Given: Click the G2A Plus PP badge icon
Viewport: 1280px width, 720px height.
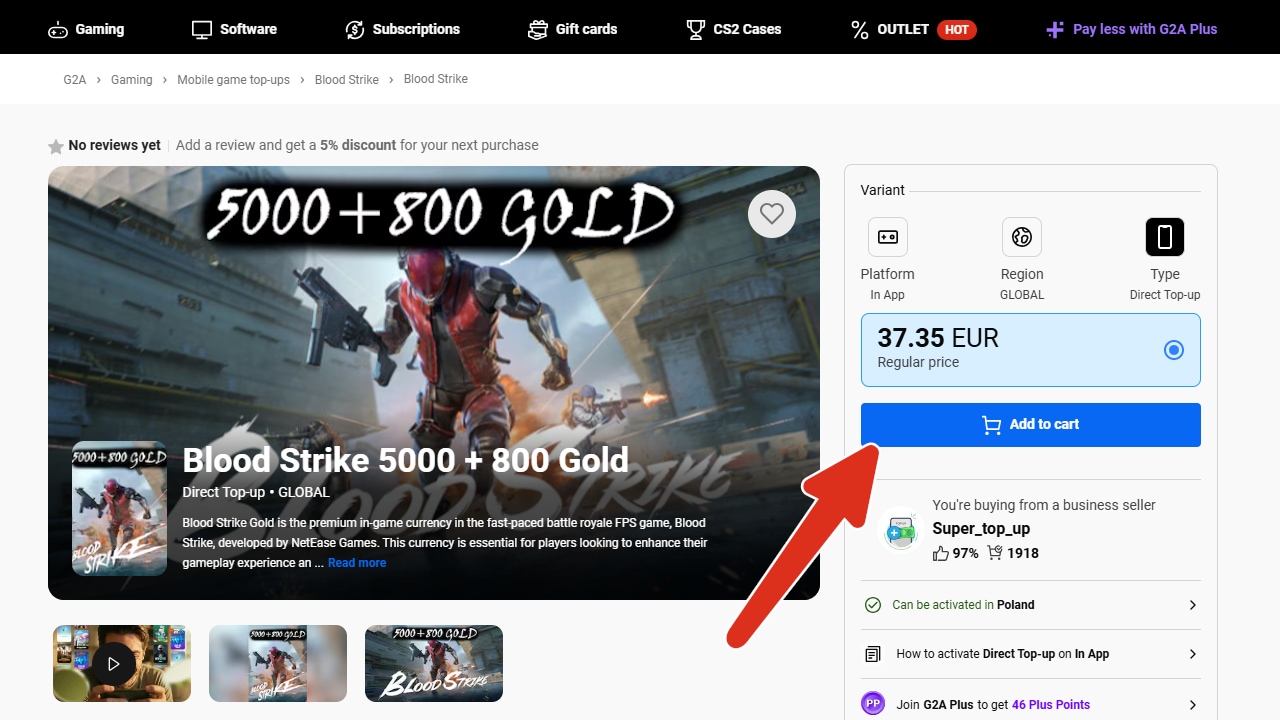Looking at the screenshot, I should (x=873, y=704).
